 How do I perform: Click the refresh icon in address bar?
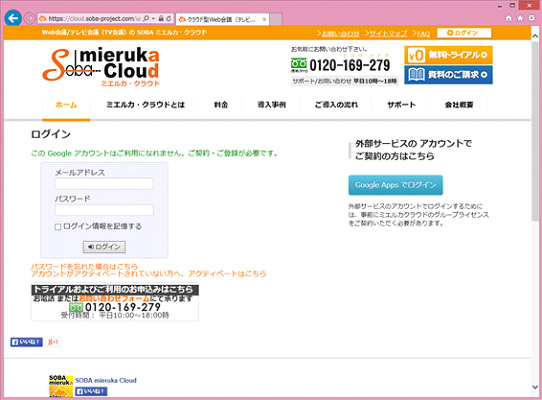click(169, 18)
